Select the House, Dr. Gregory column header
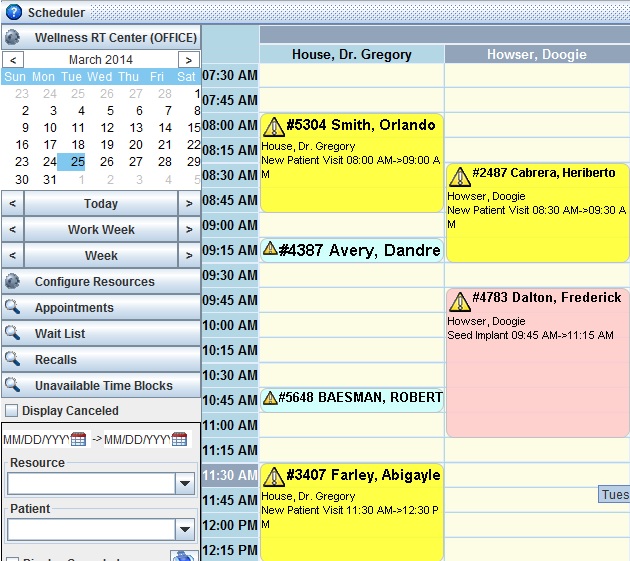Image resolution: width=630 pixels, height=561 pixels. (352, 54)
